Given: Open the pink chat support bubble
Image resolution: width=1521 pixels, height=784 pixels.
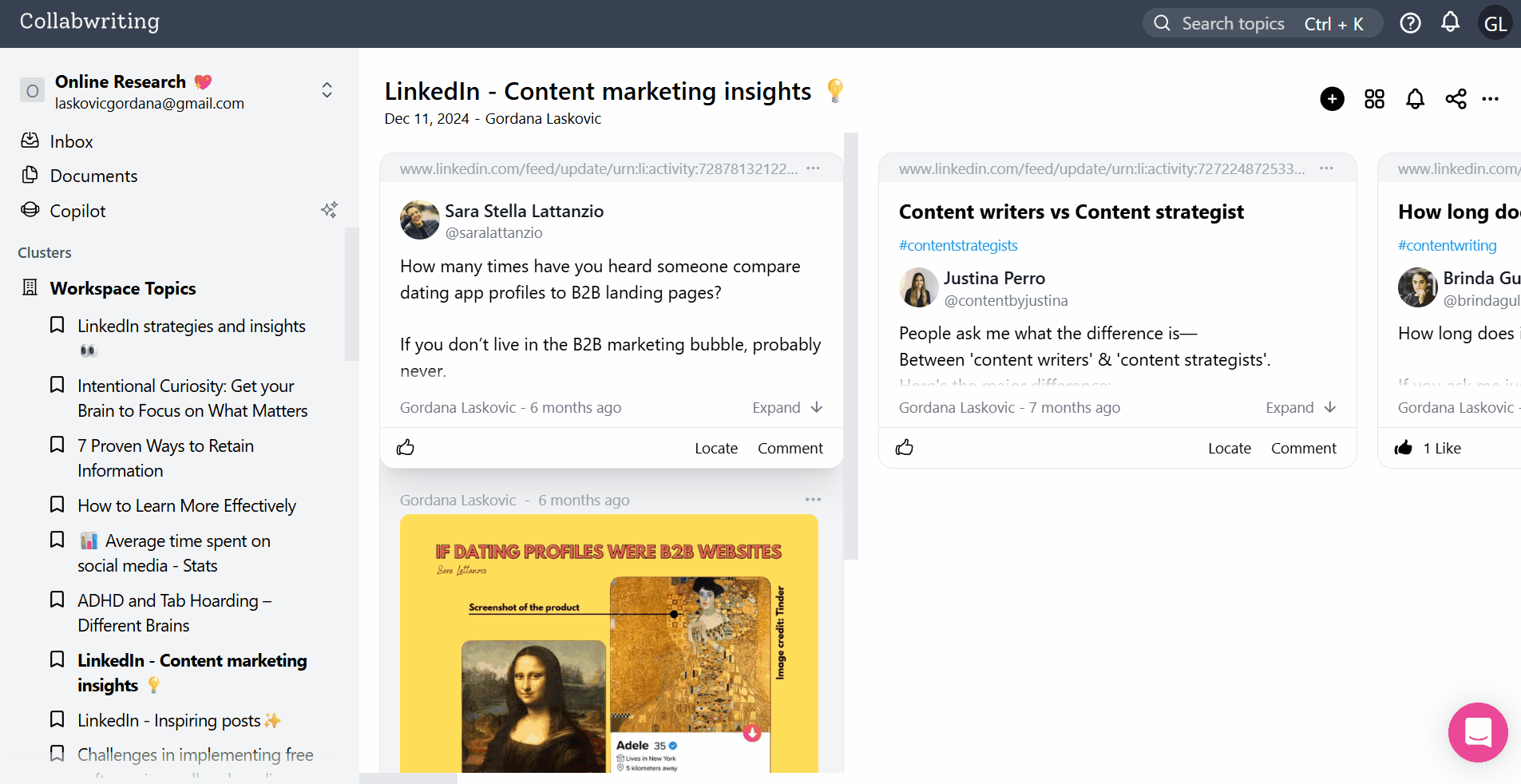Looking at the screenshot, I should (x=1478, y=732).
